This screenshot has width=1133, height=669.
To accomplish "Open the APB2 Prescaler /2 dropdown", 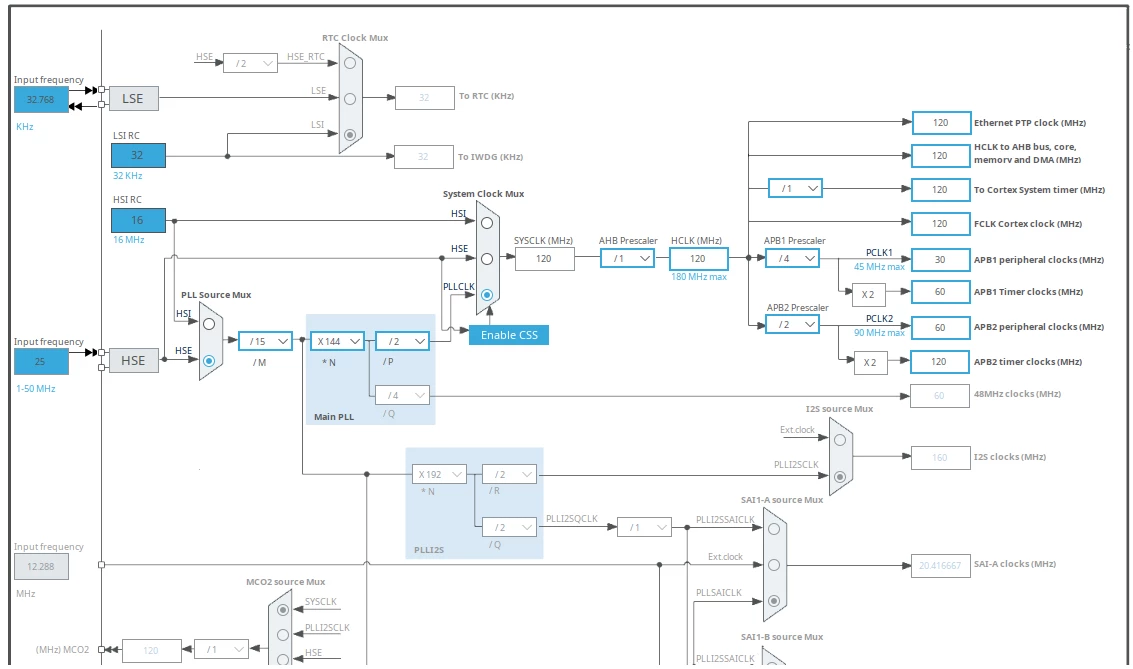I will tap(793, 324).
